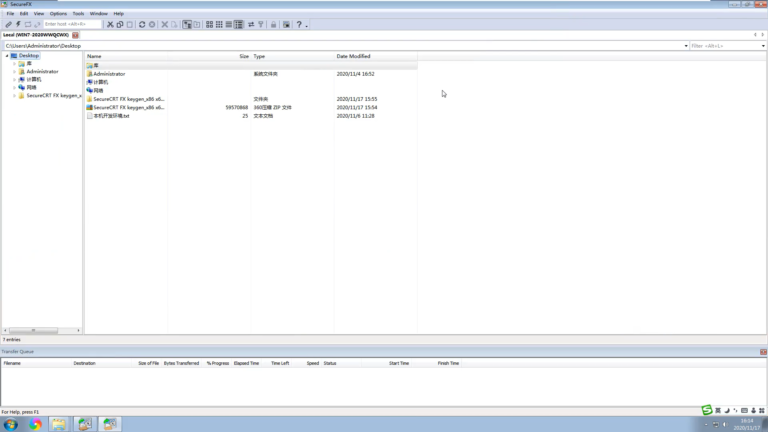
Task: Open the path address dropdown arrow
Action: 686,46
